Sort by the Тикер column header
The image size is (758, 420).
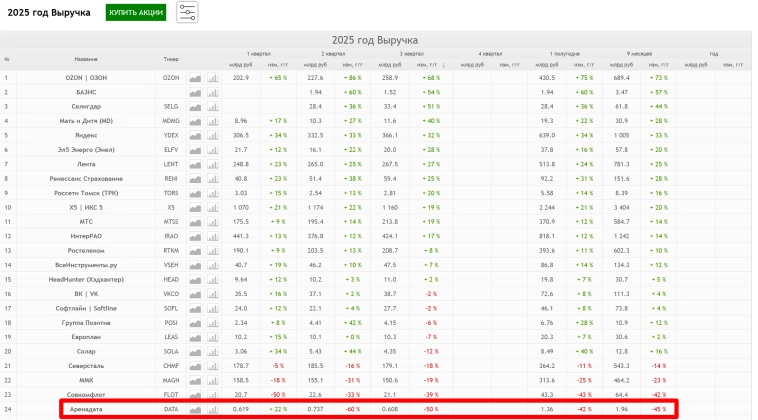coord(171,60)
